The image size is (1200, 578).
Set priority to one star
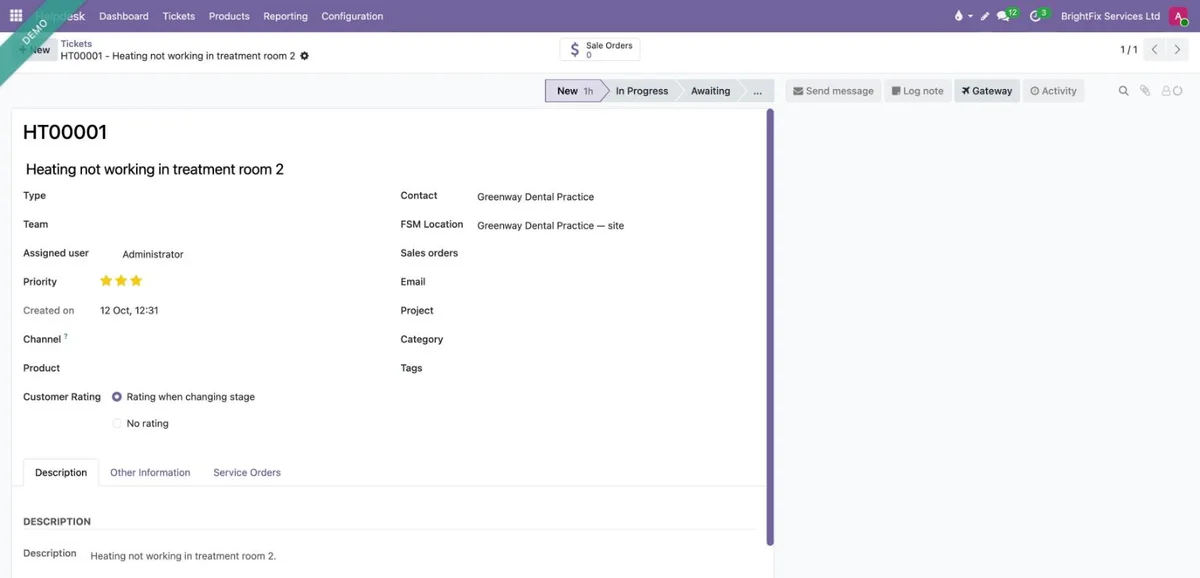[x=106, y=281]
